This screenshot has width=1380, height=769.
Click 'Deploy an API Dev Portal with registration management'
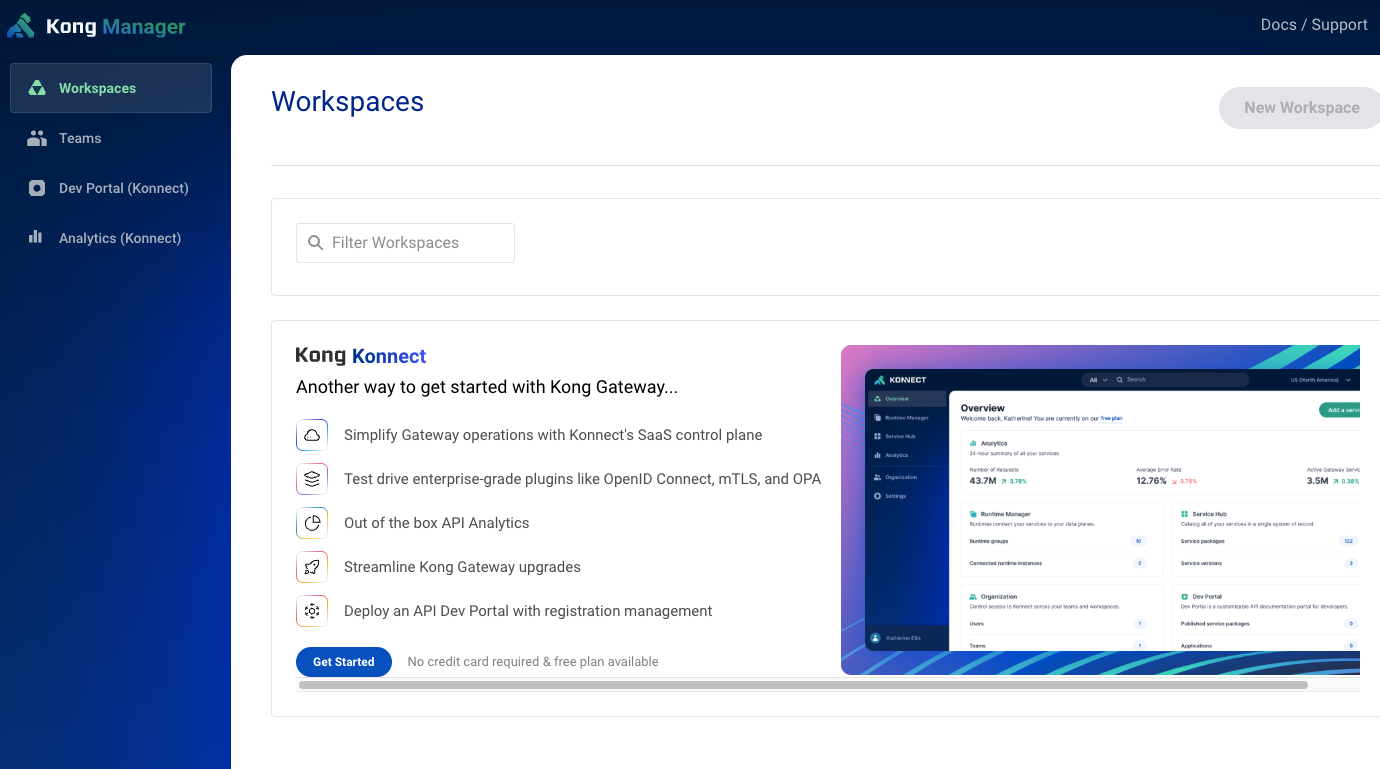point(528,611)
